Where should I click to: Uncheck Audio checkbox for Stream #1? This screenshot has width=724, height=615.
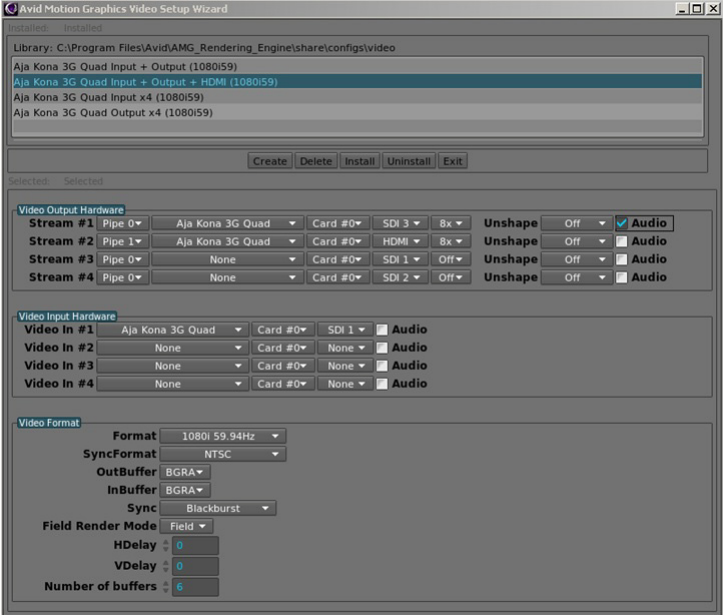point(622,224)
